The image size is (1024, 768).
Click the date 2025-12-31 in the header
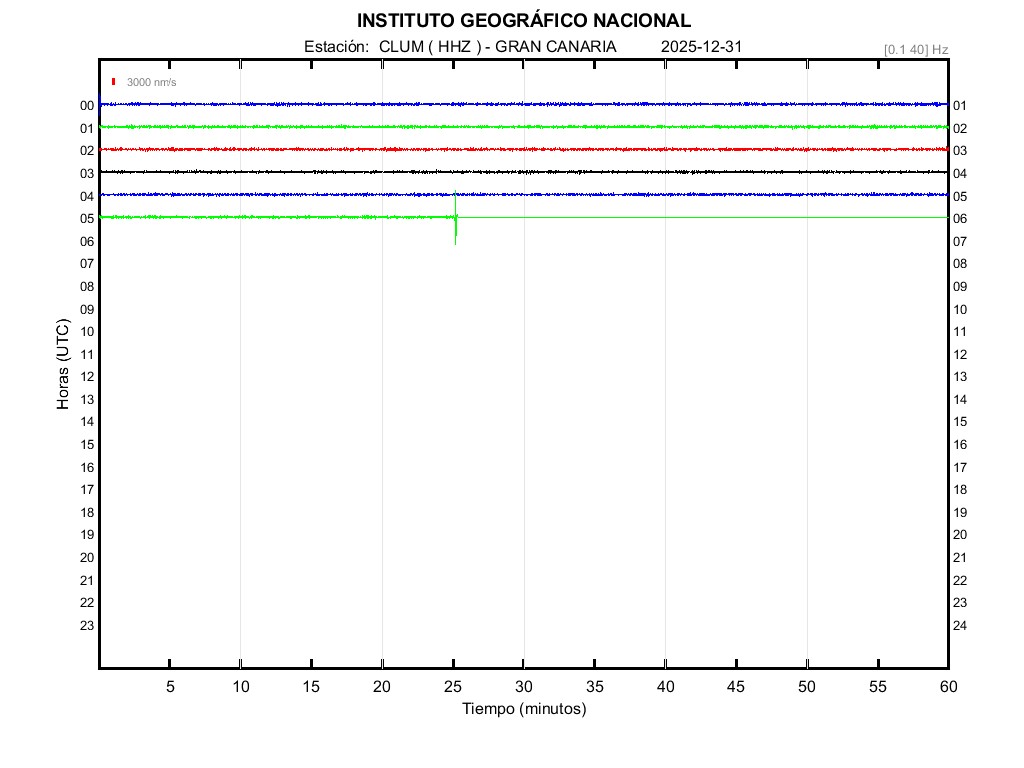[x=701, y=47]
